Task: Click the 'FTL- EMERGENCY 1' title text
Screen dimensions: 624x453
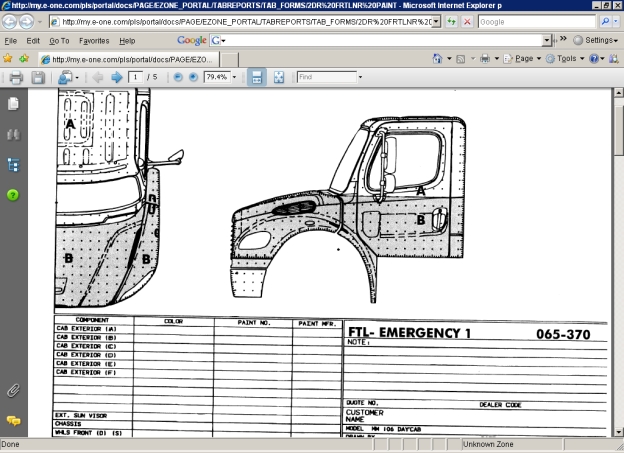Action: point(410,333)
